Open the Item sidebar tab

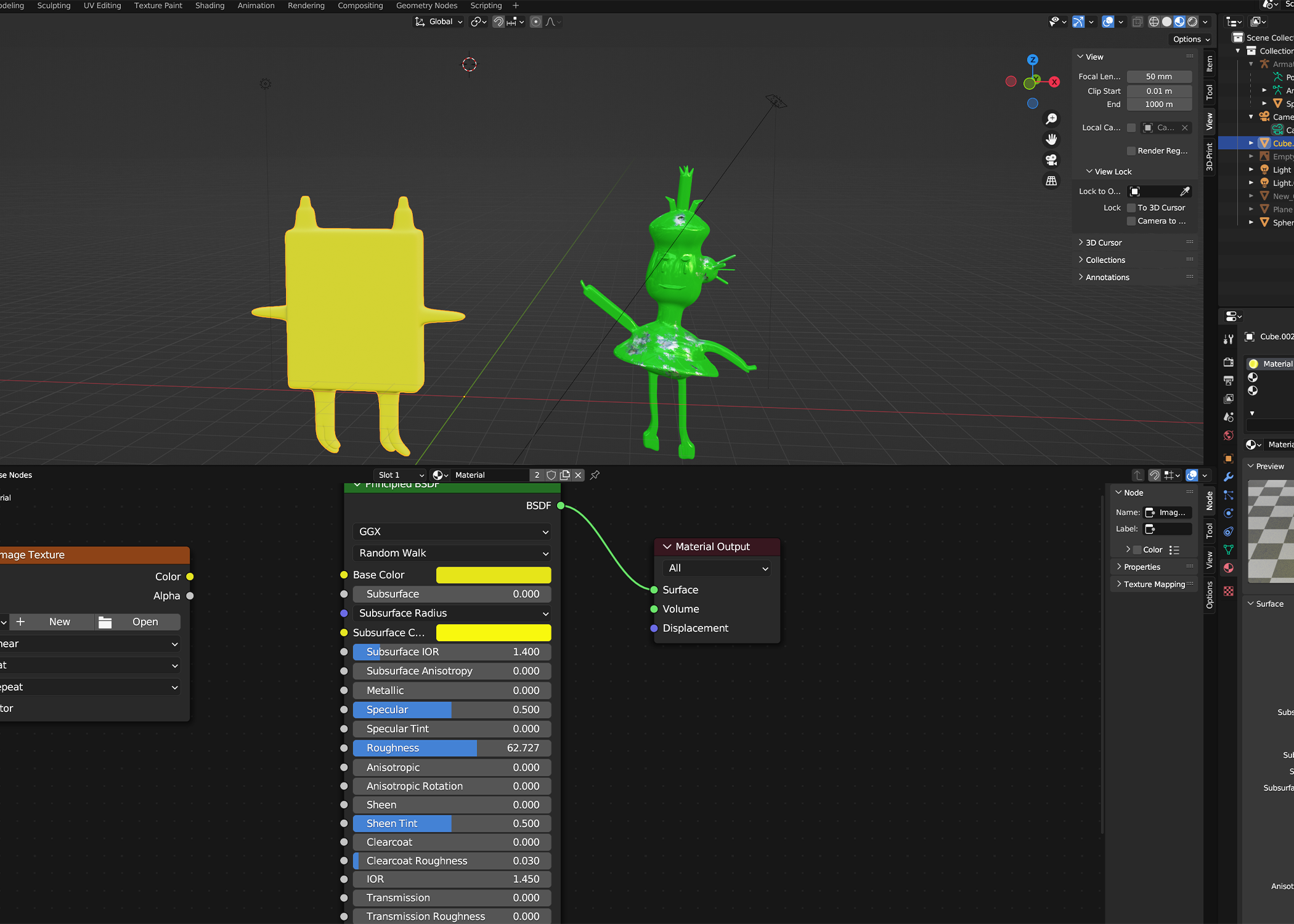(x=1210, y=64)
